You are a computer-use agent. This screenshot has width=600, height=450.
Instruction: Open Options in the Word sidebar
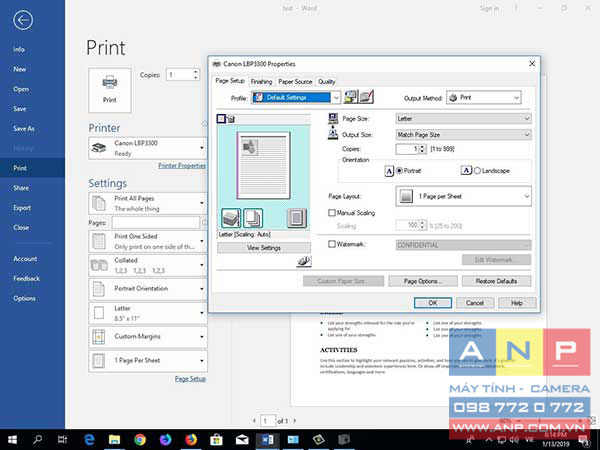pos(24,298)
